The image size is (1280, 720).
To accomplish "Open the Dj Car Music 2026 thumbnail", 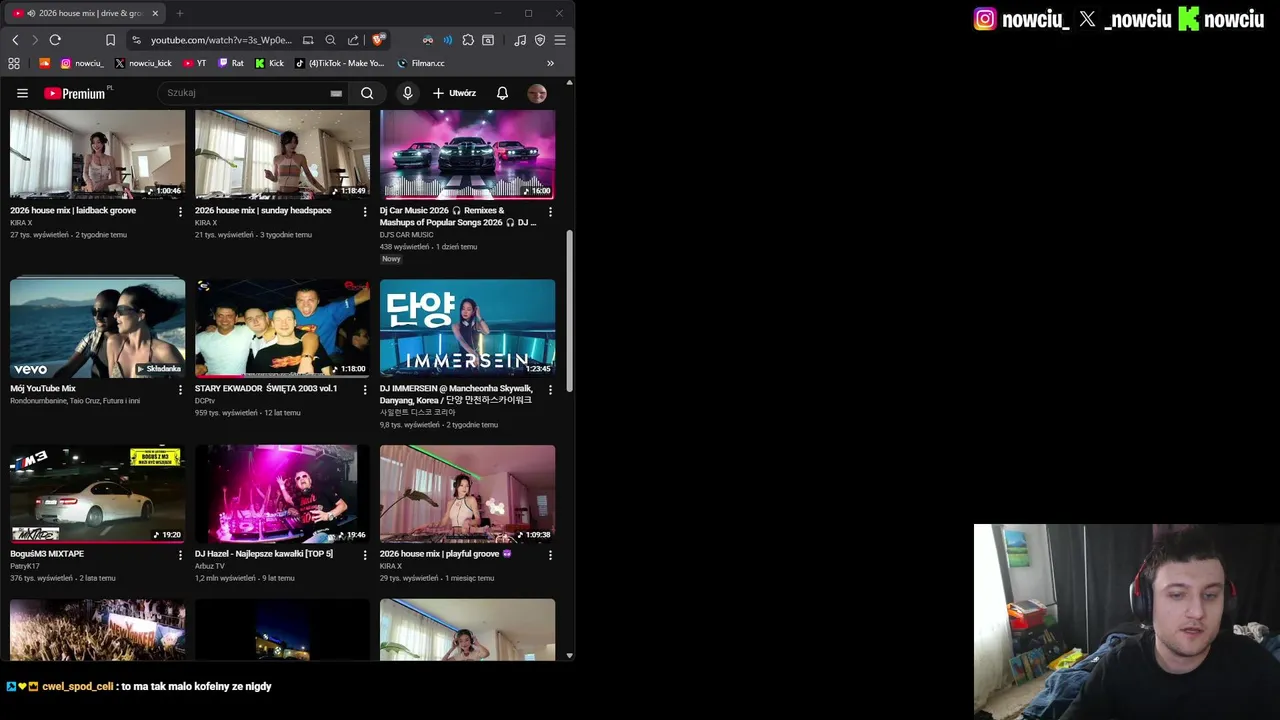I will point(467,154).
